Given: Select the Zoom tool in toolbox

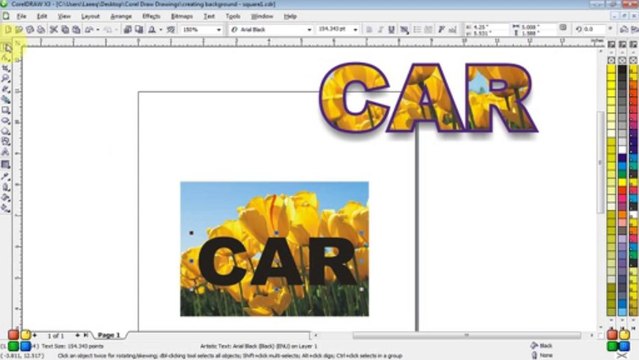Looking at the screenshot, I should [x=6, y=78].
